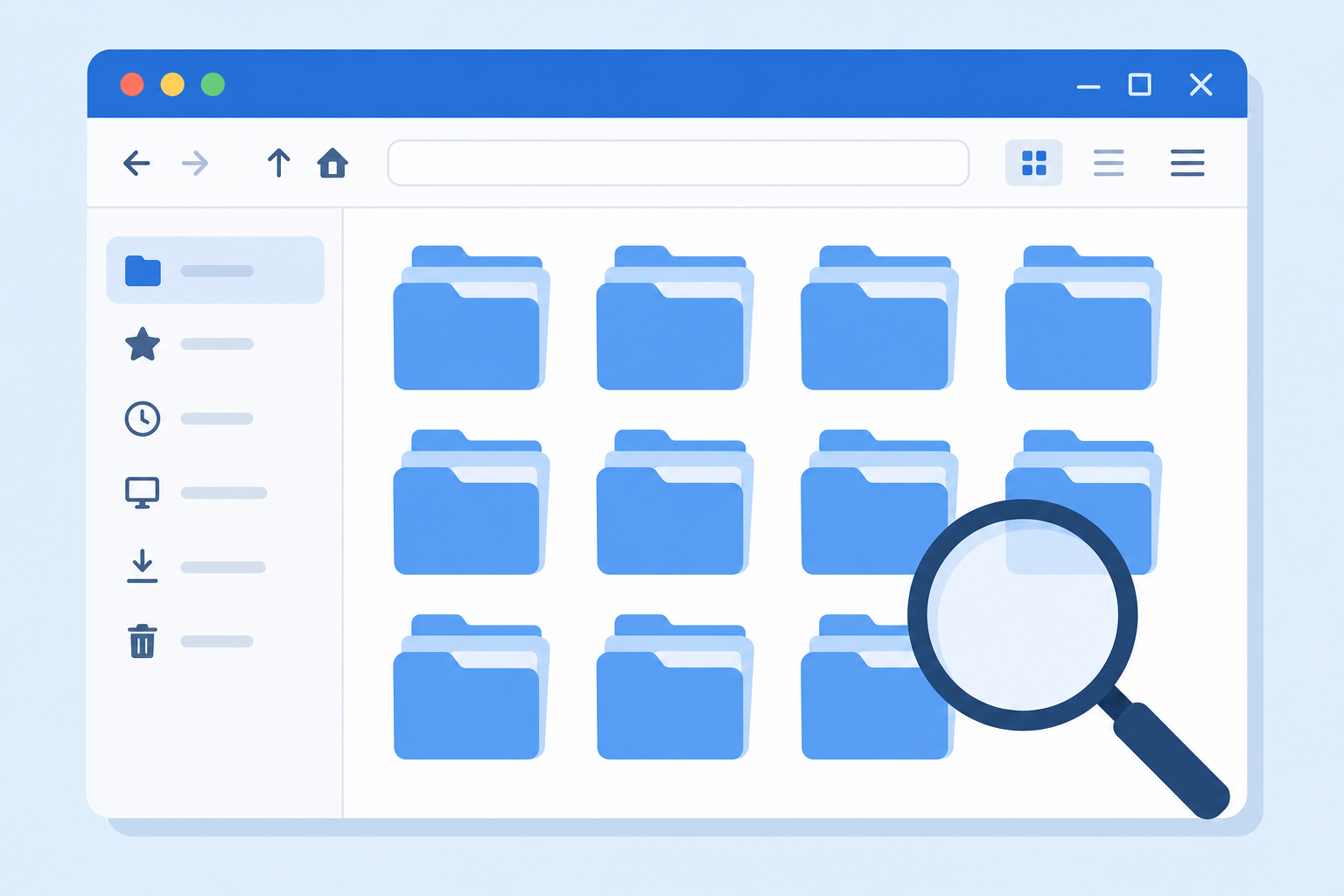Switch to the grey list view
The height and width of the screenshot is (896, 1344).
(1109, 163)
